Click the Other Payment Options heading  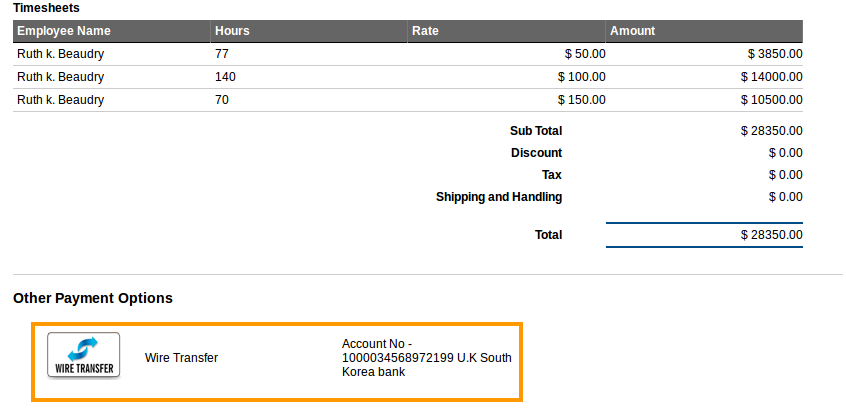(93, 298)
